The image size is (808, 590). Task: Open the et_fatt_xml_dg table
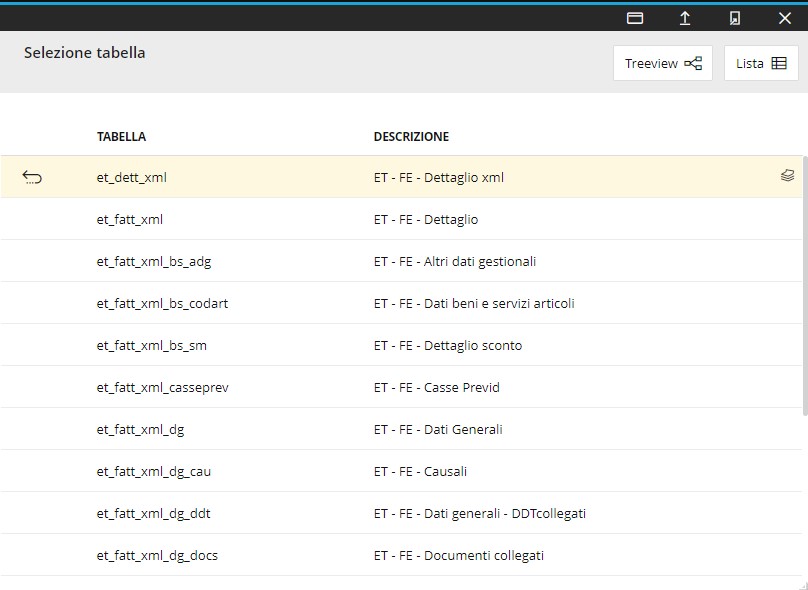[x=140, y=429]
